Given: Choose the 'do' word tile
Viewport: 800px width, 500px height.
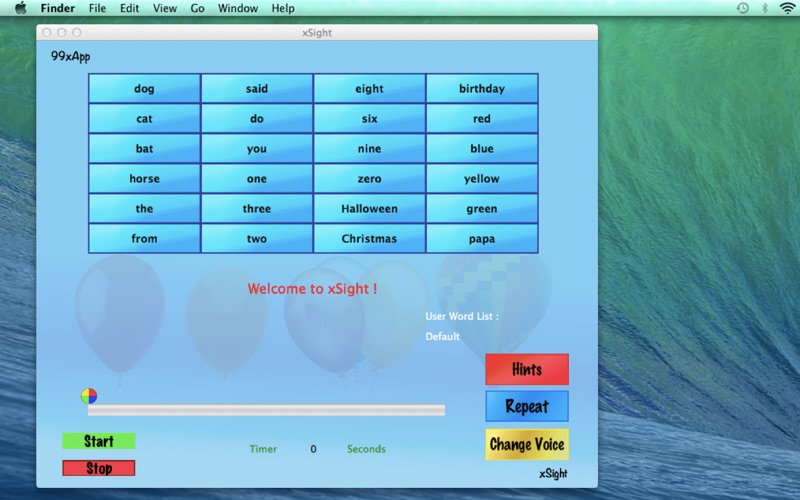Looking at the screenshot, I should [x=257, y=118].
